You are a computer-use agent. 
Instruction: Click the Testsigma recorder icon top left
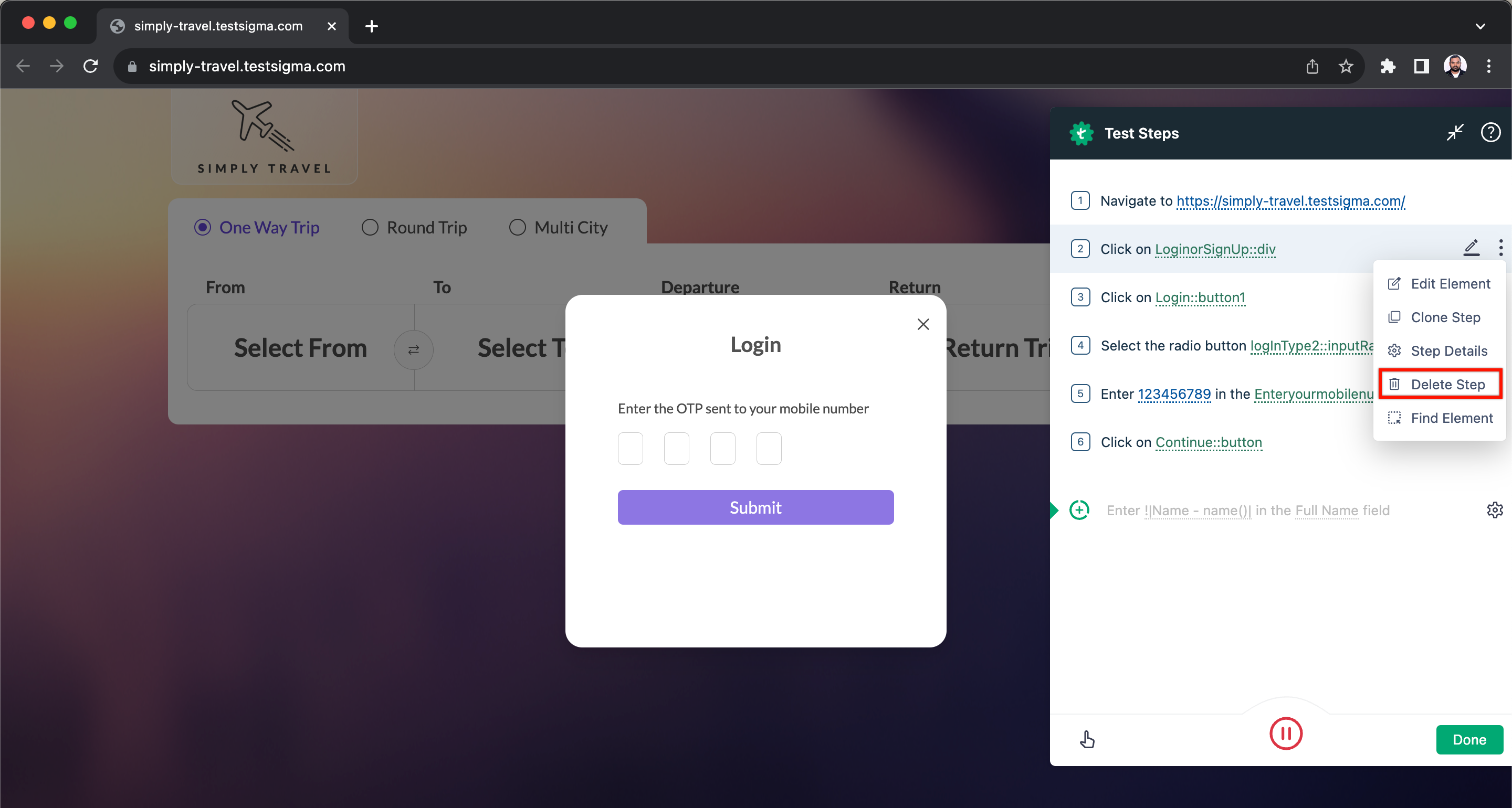(x=1081, y=133)
